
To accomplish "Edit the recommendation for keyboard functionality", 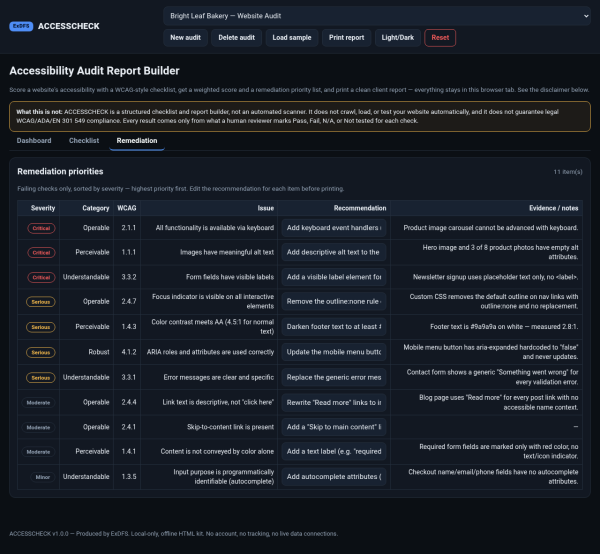I will (x=334, y=228).
